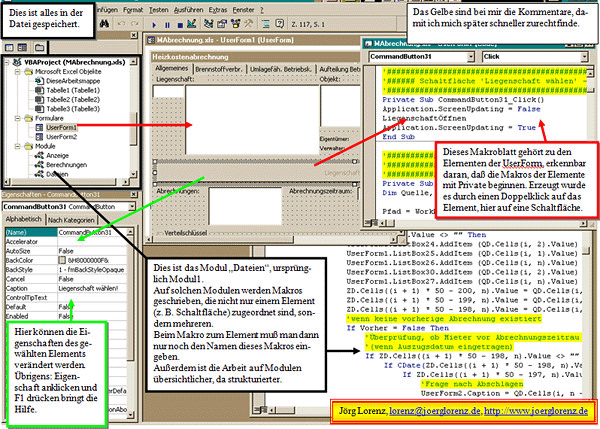Switch to the Nach Kategorien tab
The height and width of the screenshot is (429, 600).
[71, 217]
